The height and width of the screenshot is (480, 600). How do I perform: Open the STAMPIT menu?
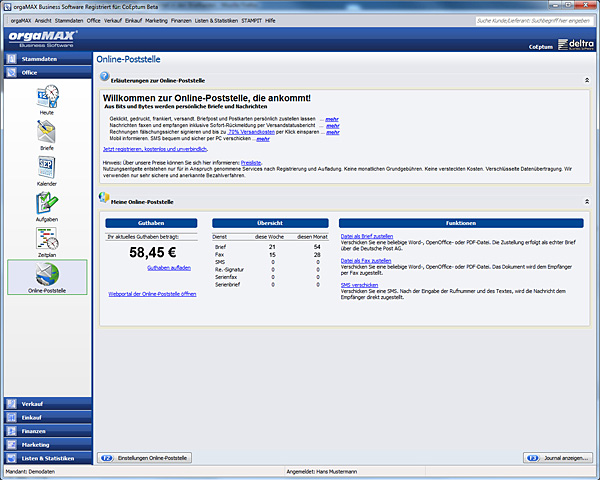click(251, 21)
